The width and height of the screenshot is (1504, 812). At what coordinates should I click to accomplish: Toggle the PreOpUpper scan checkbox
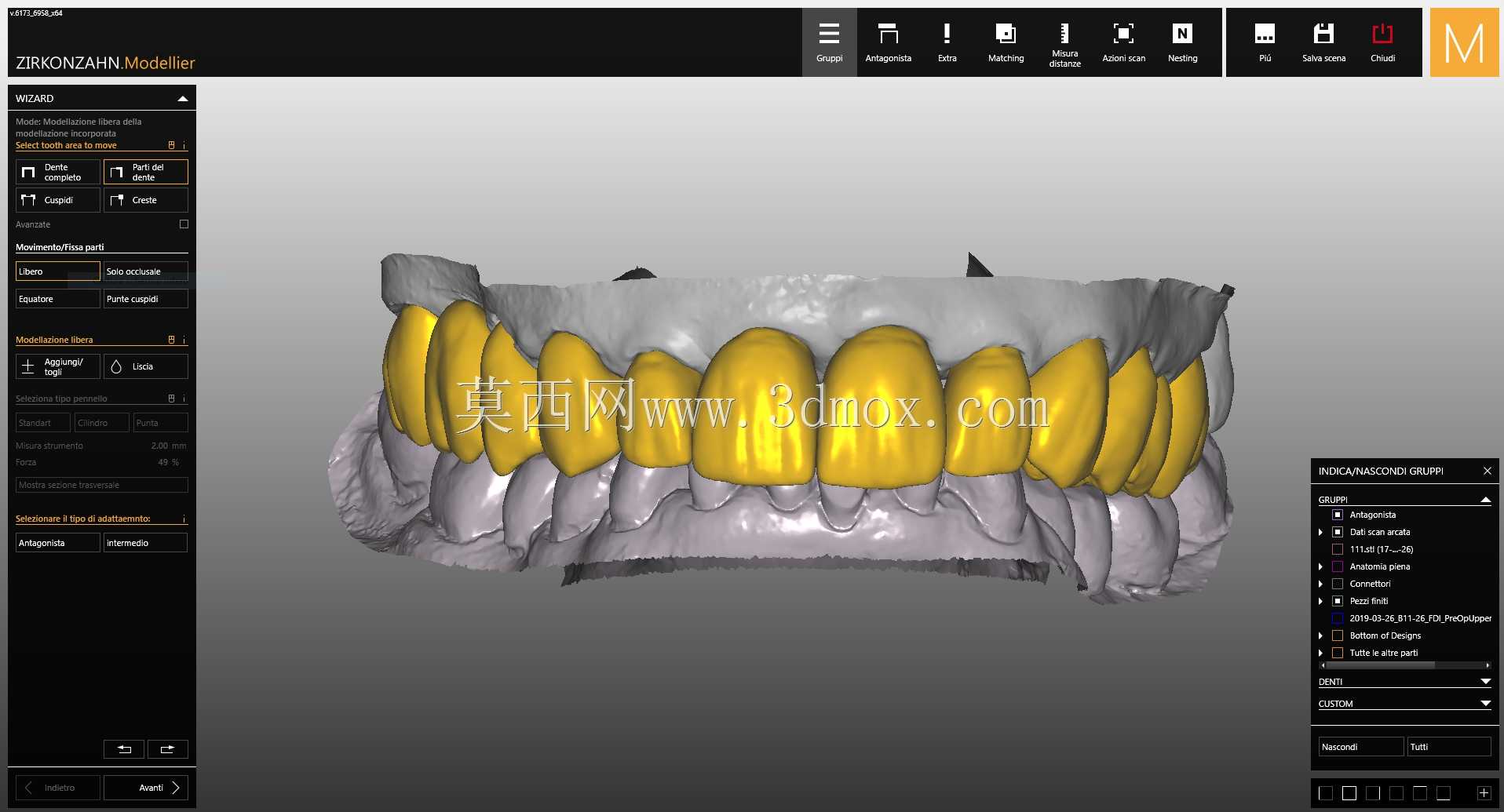1338,618
